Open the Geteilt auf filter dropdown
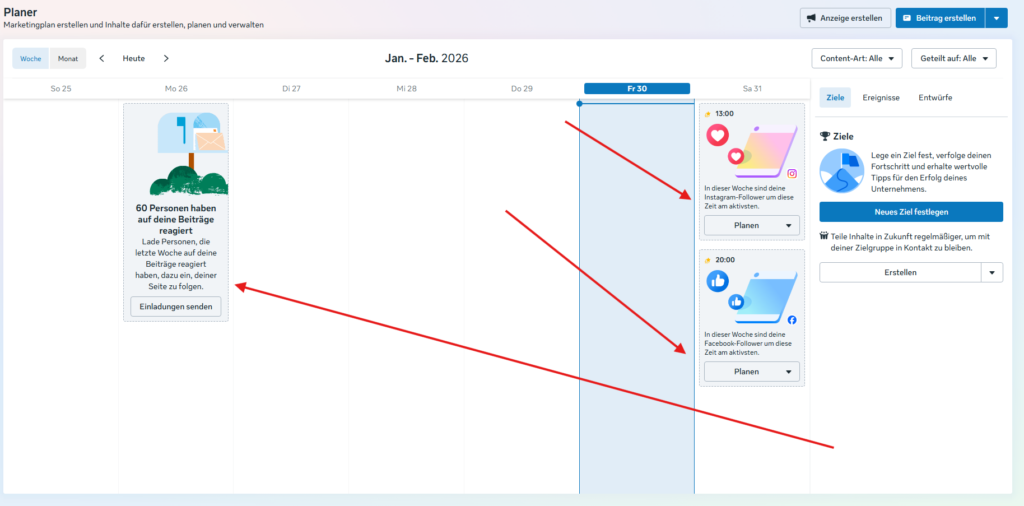Image resolution: width=1024 pixels, height=506 pixels. pyautogui.click(x=953, y=59)
